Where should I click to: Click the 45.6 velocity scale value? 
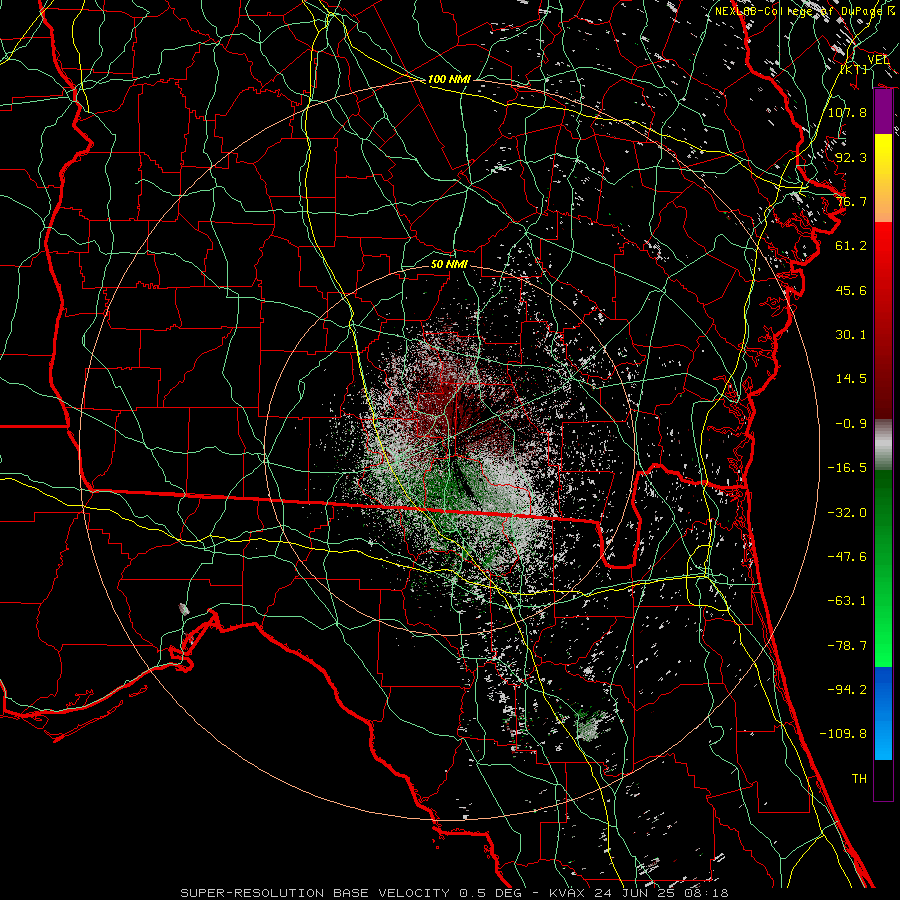point(851,290)
